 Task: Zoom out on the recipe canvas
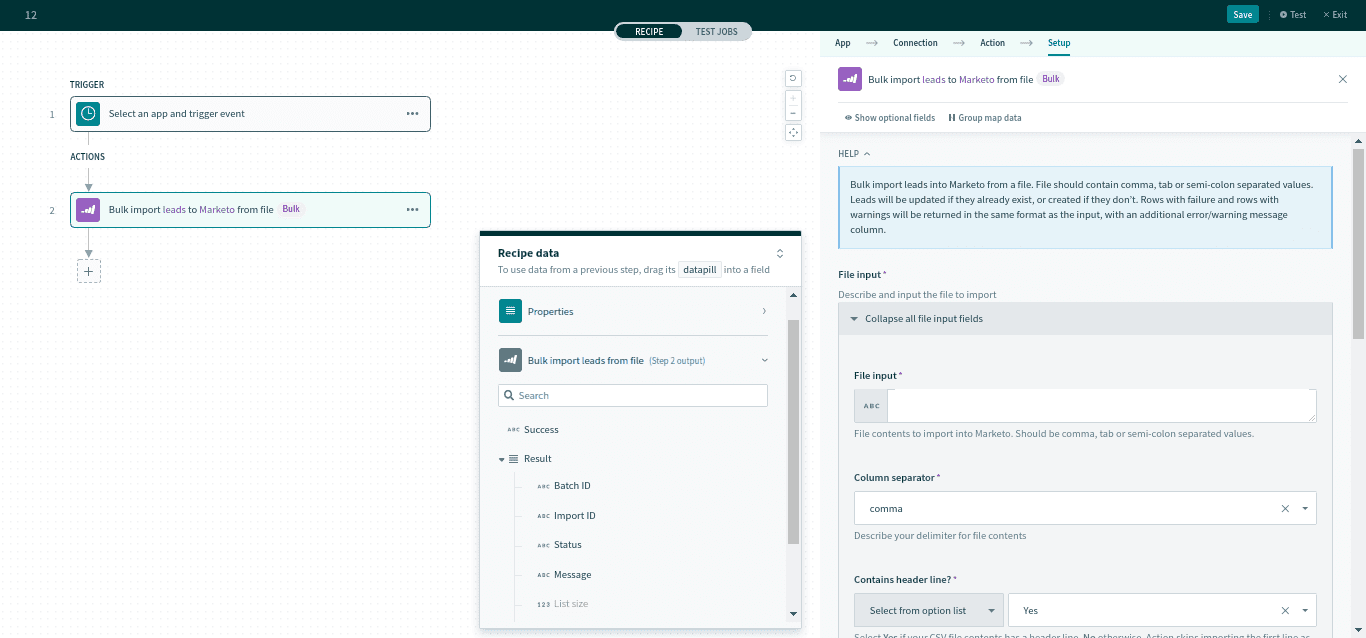[793, 112]
